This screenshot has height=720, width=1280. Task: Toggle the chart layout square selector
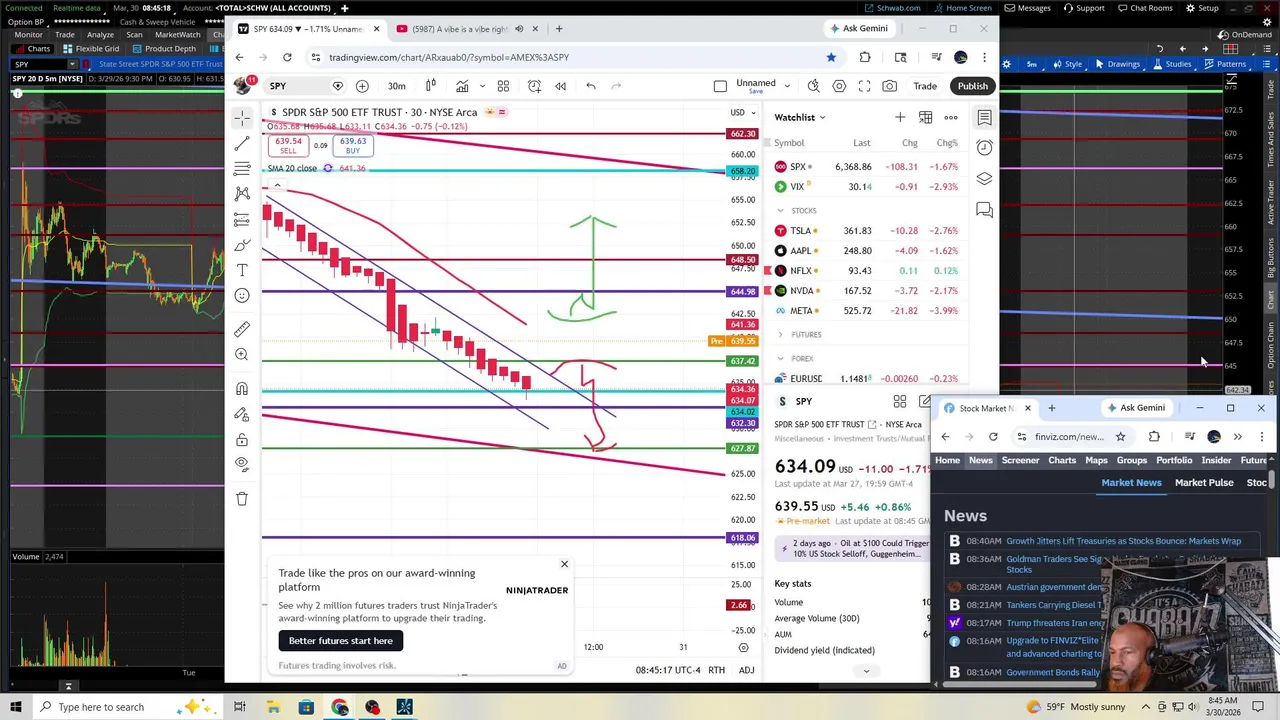tap(720, 86)
